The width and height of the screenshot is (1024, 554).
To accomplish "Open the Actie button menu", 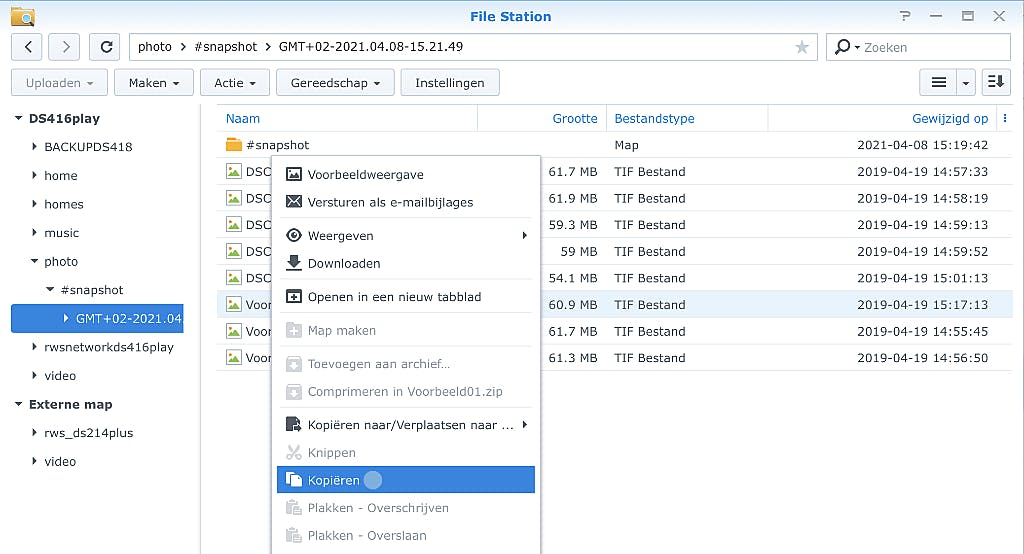I will pos(235,83).
